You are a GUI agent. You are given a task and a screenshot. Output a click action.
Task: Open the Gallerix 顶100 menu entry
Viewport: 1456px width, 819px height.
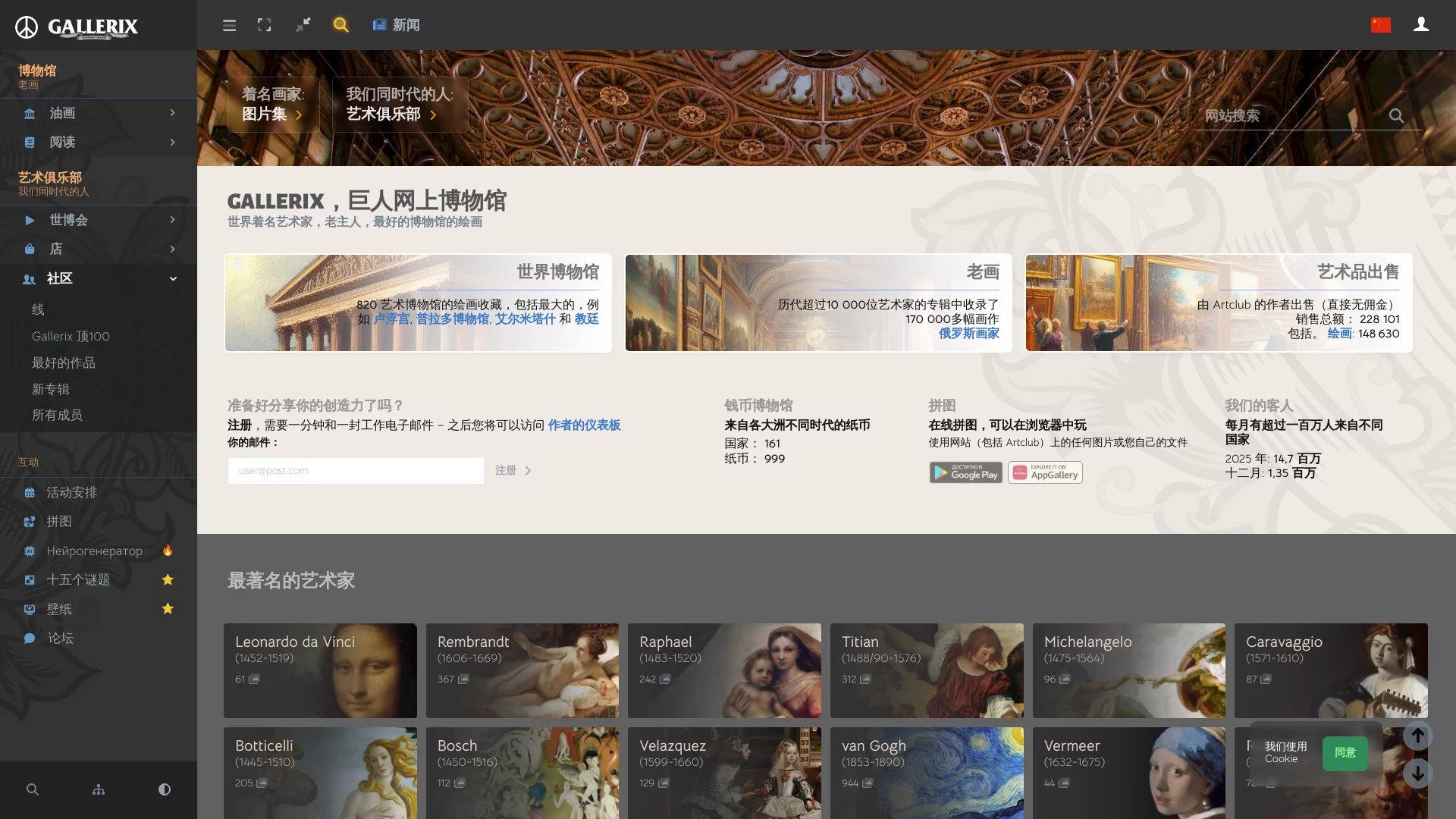[x=70, y=336]
